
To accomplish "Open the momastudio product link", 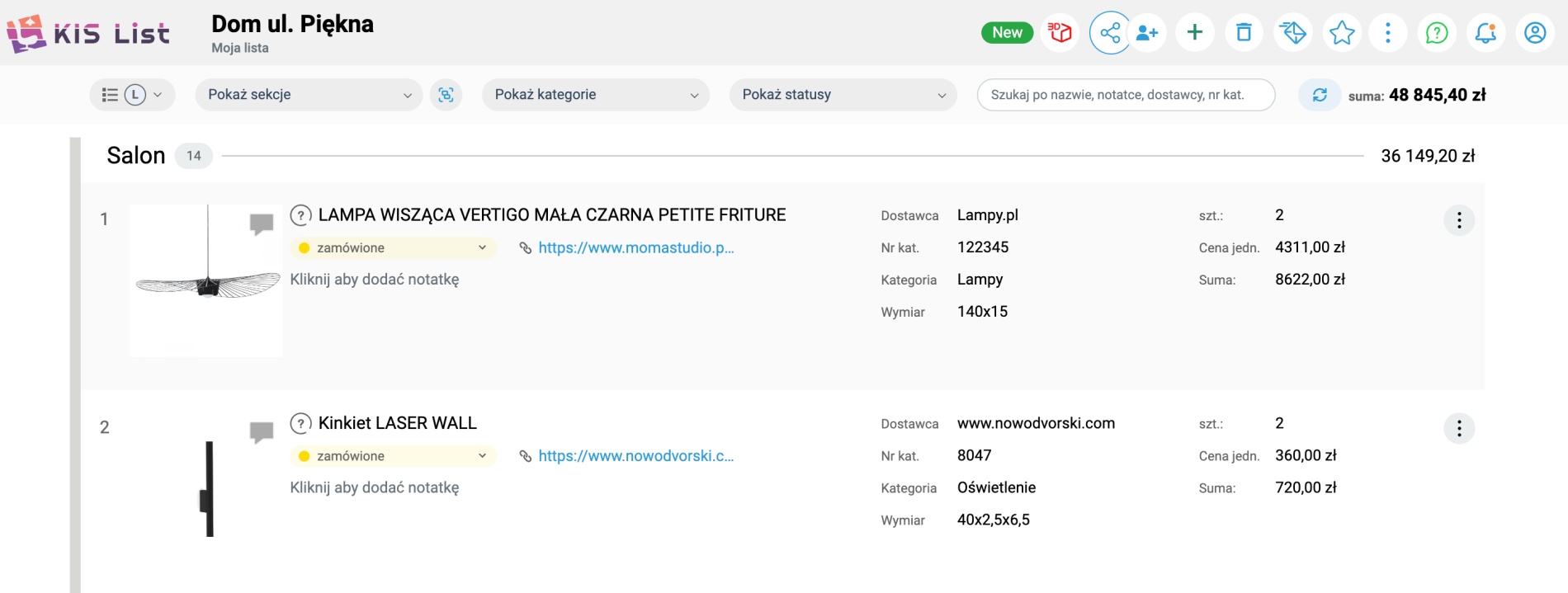I will [x=635, y=247].
